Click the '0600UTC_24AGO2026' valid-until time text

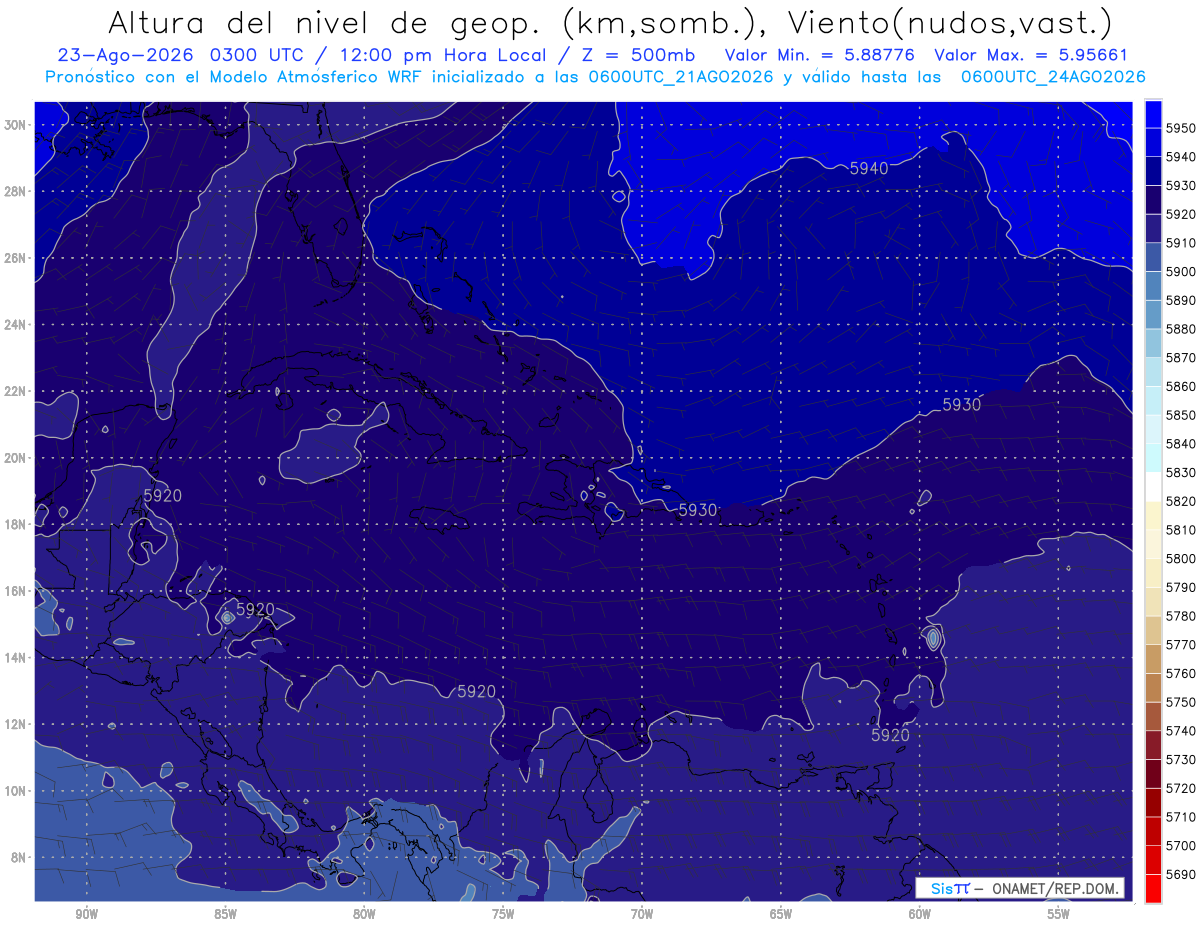click(1053, 77)
